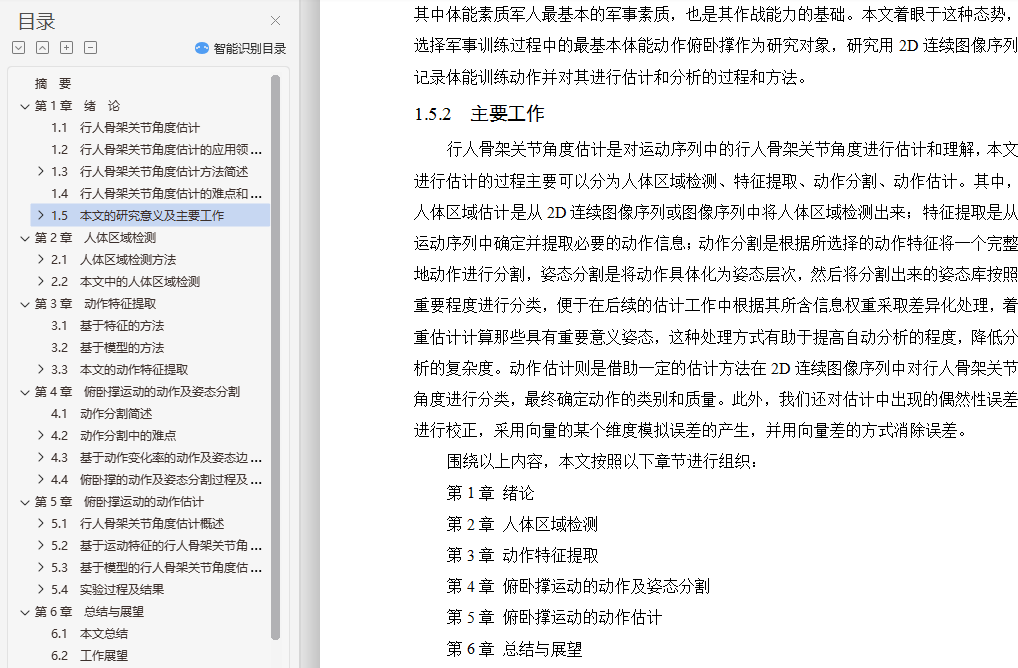
Task: Go to 第2章 人体区域检测 heading
Action: 95,238
